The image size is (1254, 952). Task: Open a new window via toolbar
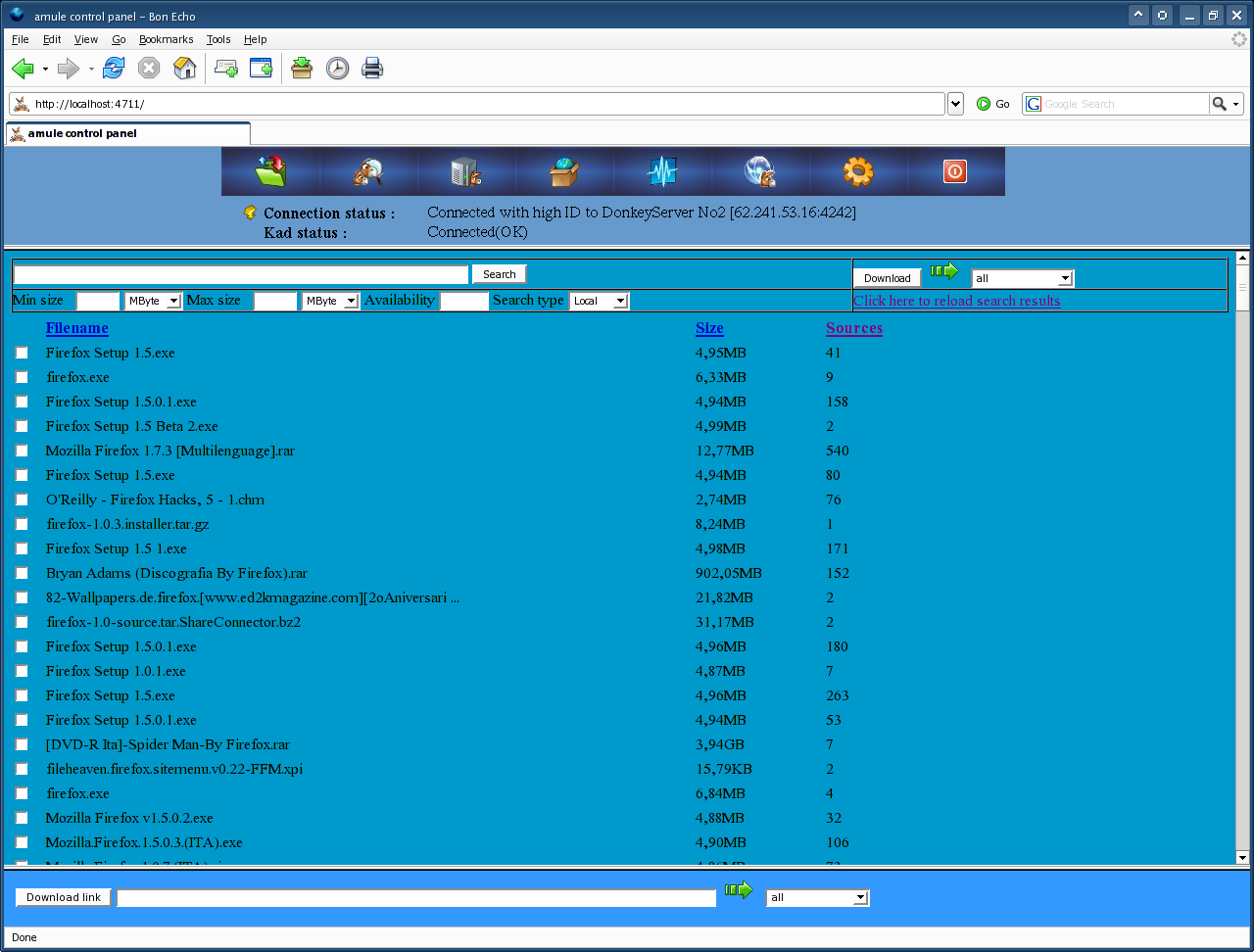[x=261, y=69]
